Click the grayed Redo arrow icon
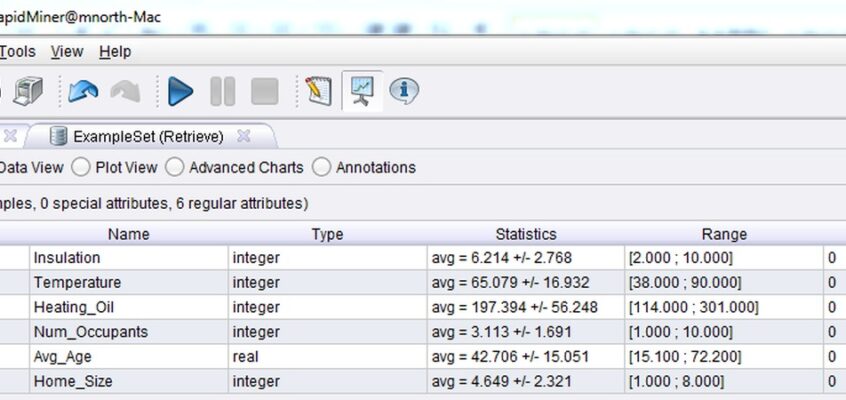Image resolution: width=846 pixels, height=400 pixels. pyautogui.click(x=125, y=91)
